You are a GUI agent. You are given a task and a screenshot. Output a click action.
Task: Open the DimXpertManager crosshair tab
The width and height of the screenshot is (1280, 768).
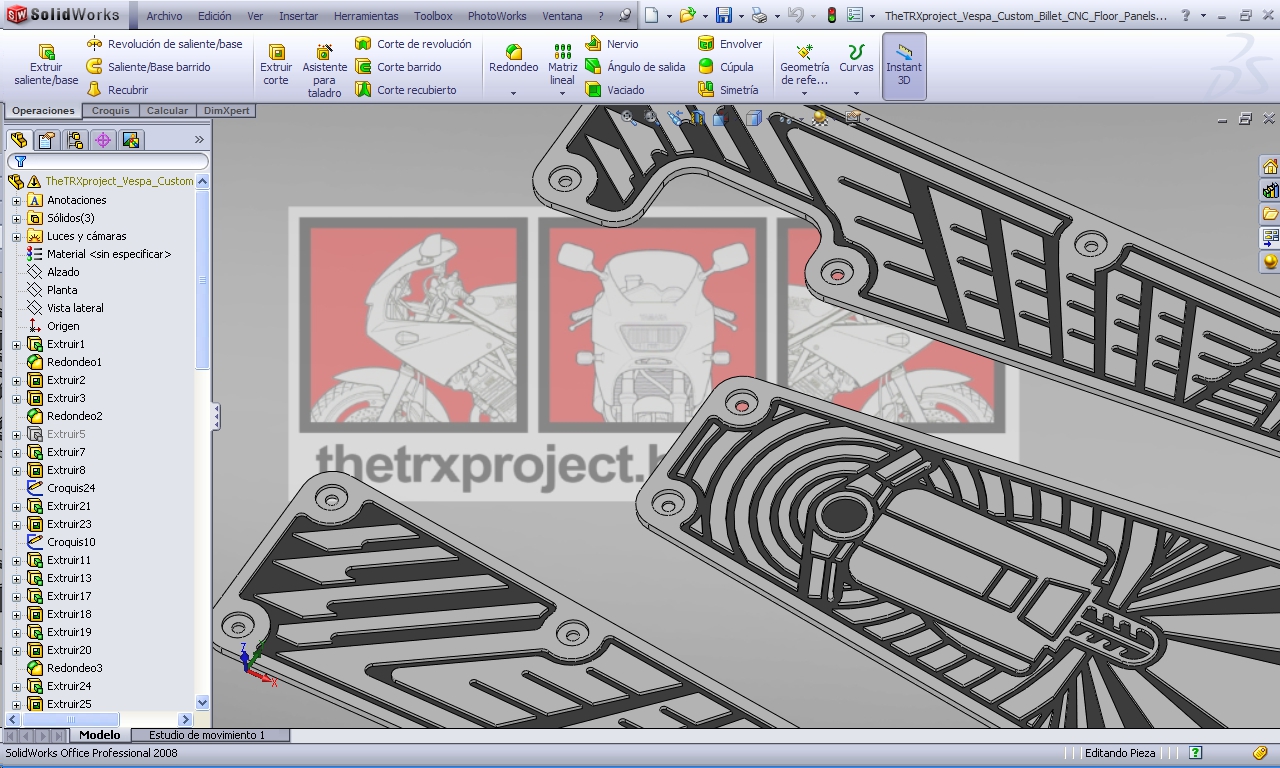[103, 140]
